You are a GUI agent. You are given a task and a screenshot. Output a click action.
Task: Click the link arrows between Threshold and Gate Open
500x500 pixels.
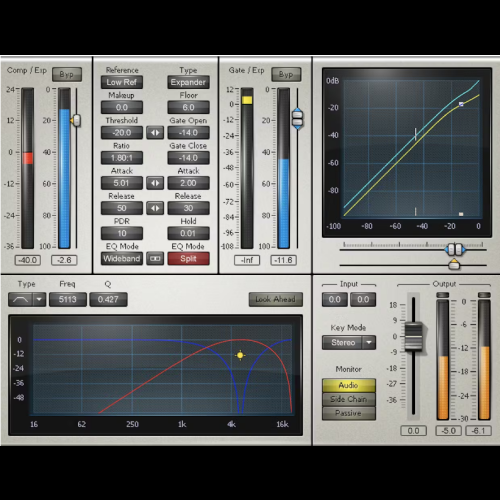(x=155, y=133)
